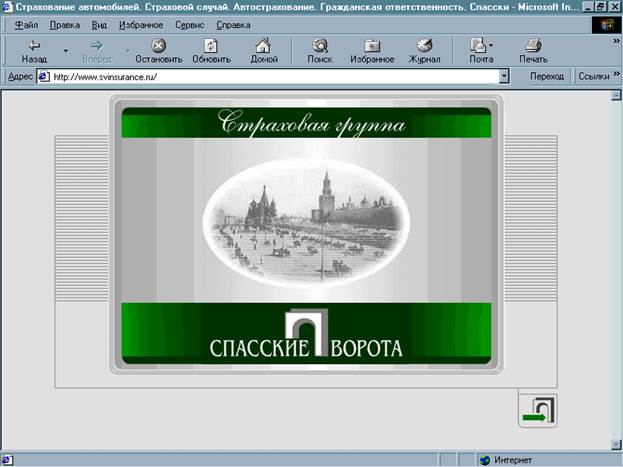Open the Назад history dropdown arrow

tap(66, 49)
